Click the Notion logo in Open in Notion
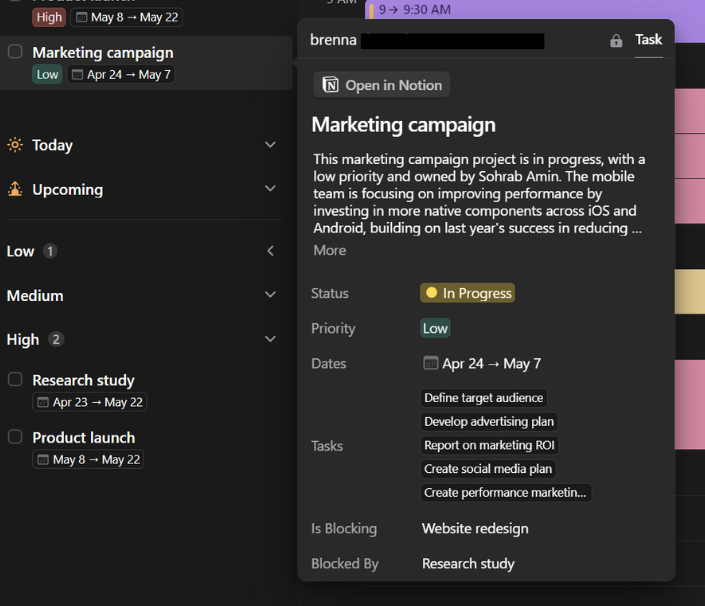This screenshot has width=705, height=606. [330, 85]
